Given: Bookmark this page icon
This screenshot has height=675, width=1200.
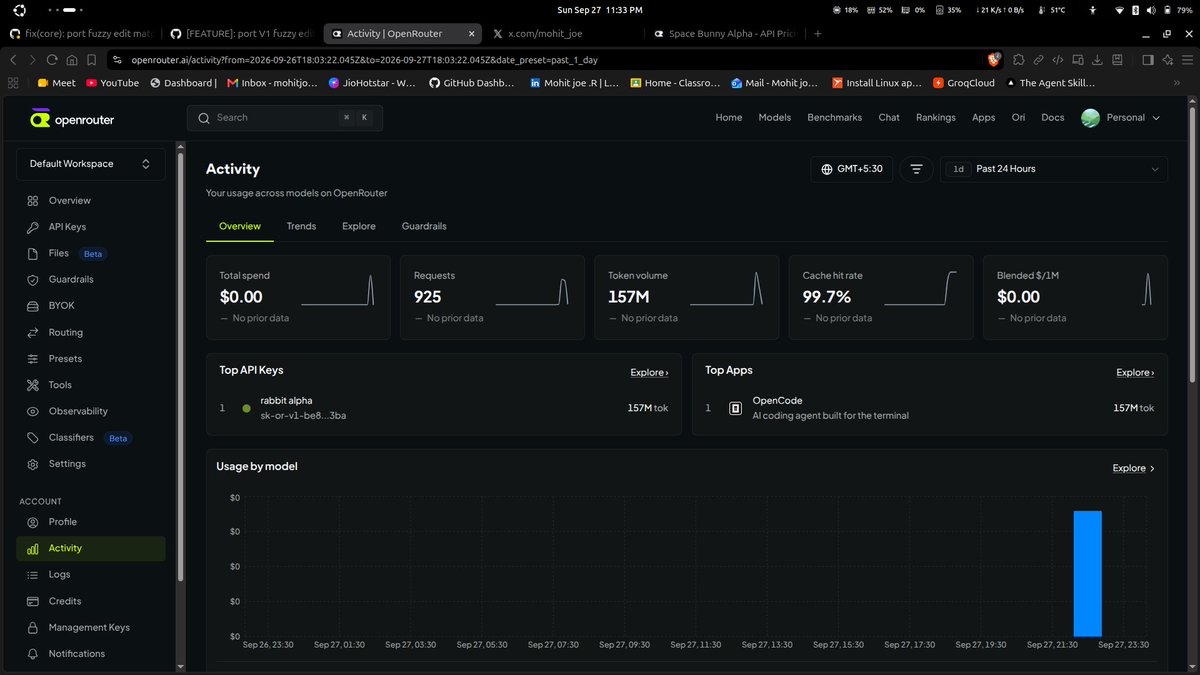Looking at the screenshot, I should click(90, 60).
